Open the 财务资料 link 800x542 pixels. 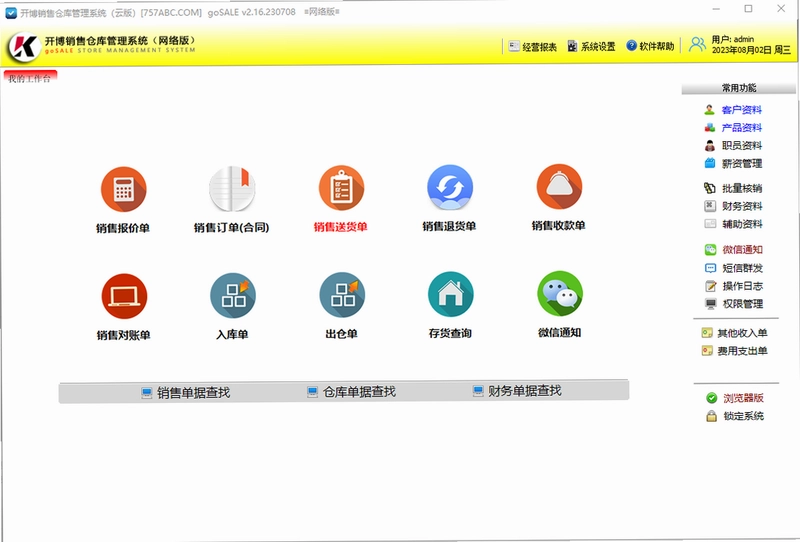pyautogui.click(x=742, y=206)
